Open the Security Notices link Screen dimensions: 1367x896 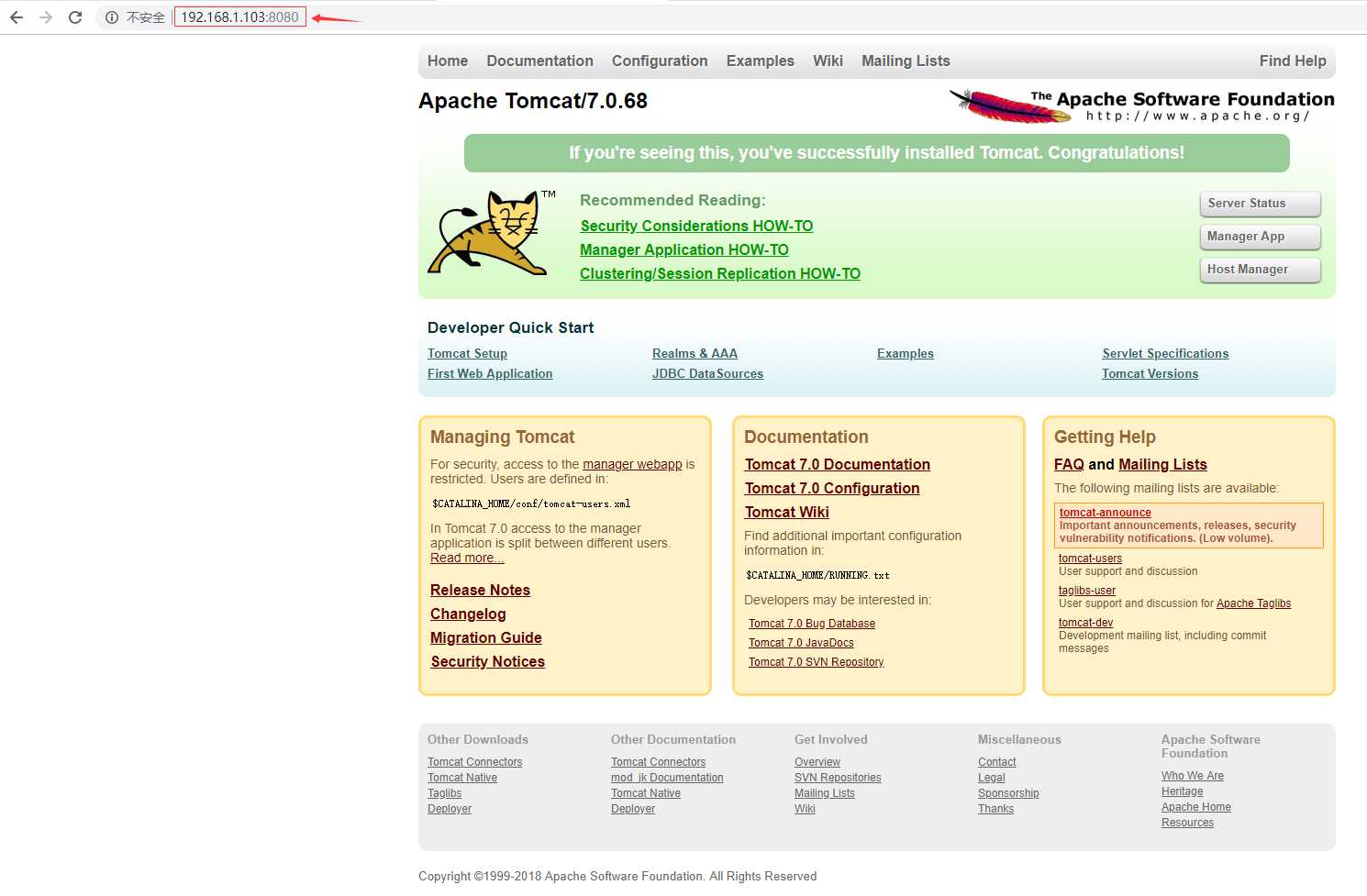pyautogui.click(x=488, y=661)
